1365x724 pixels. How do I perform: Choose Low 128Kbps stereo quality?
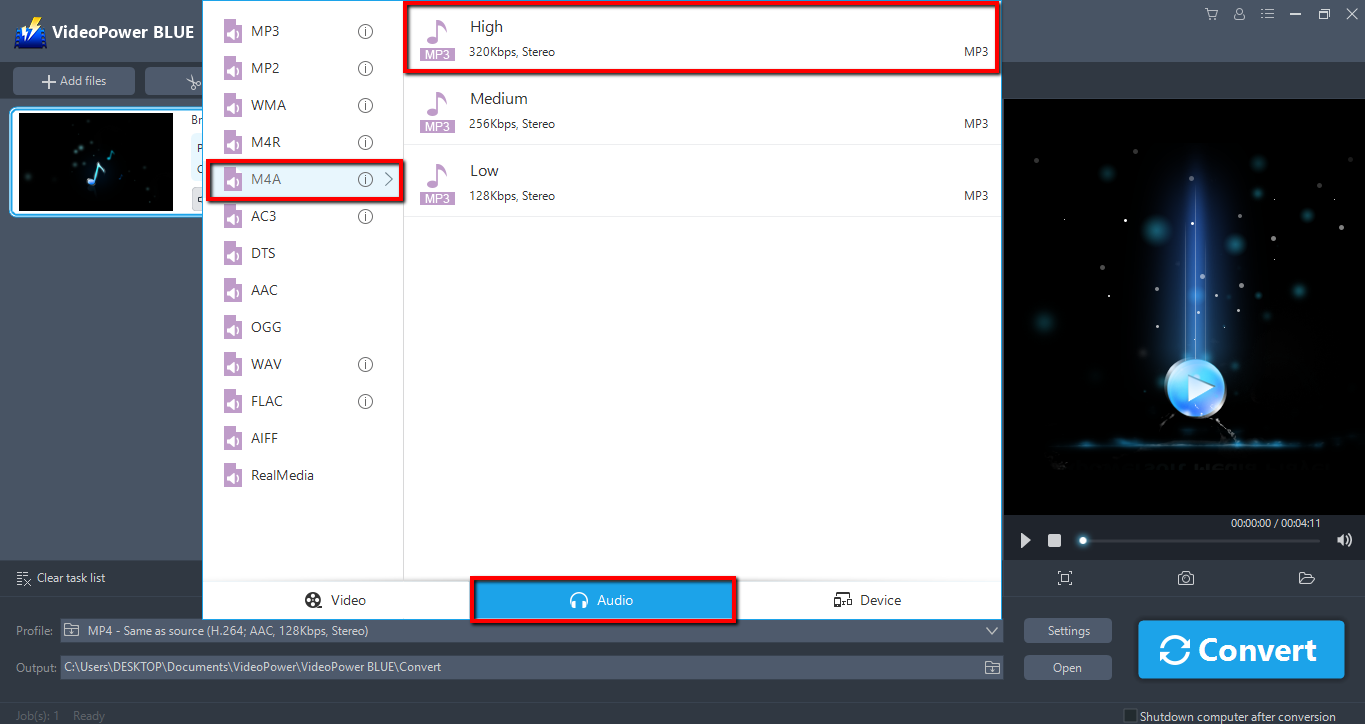[x=702, y=181]
